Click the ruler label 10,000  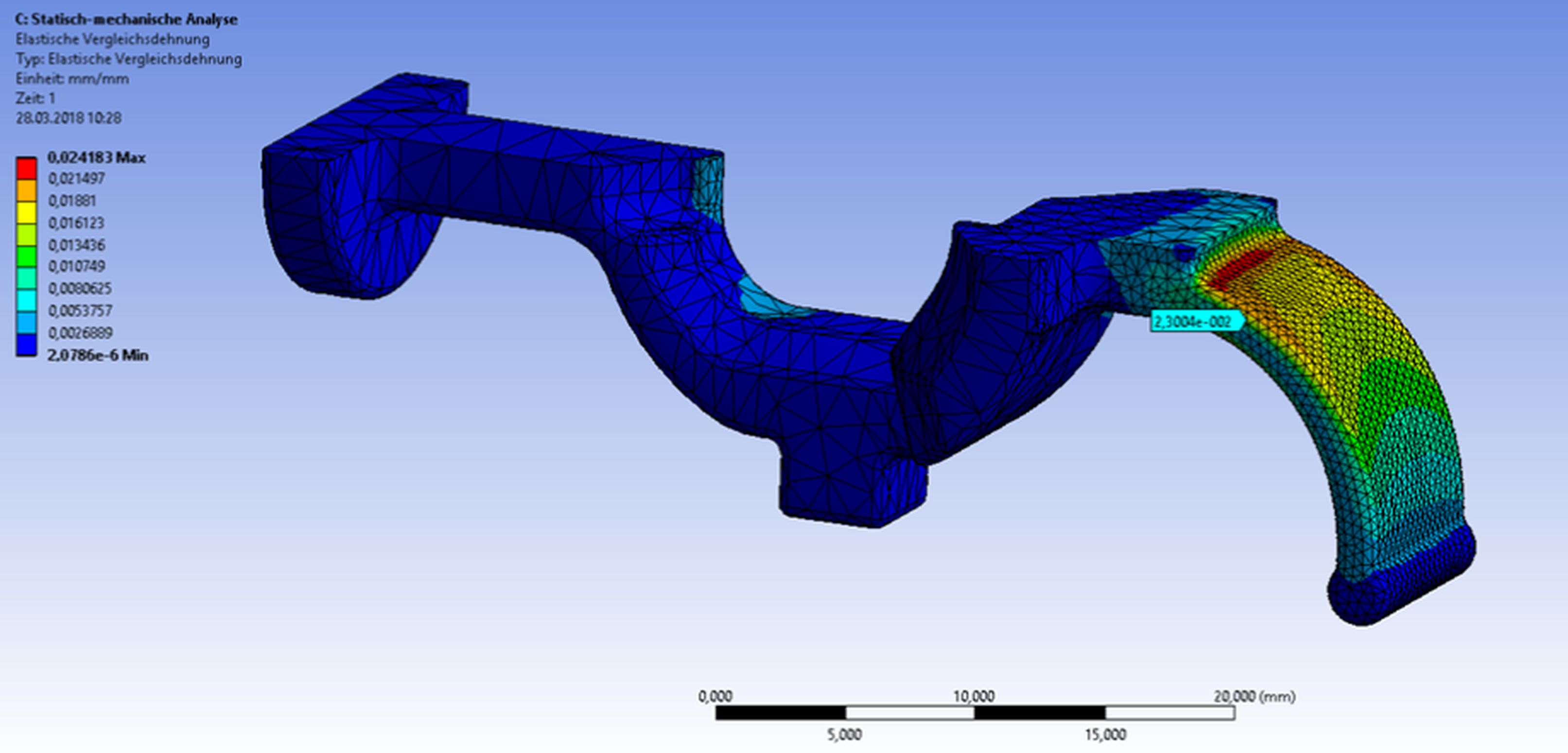click(x=974, y=697)
